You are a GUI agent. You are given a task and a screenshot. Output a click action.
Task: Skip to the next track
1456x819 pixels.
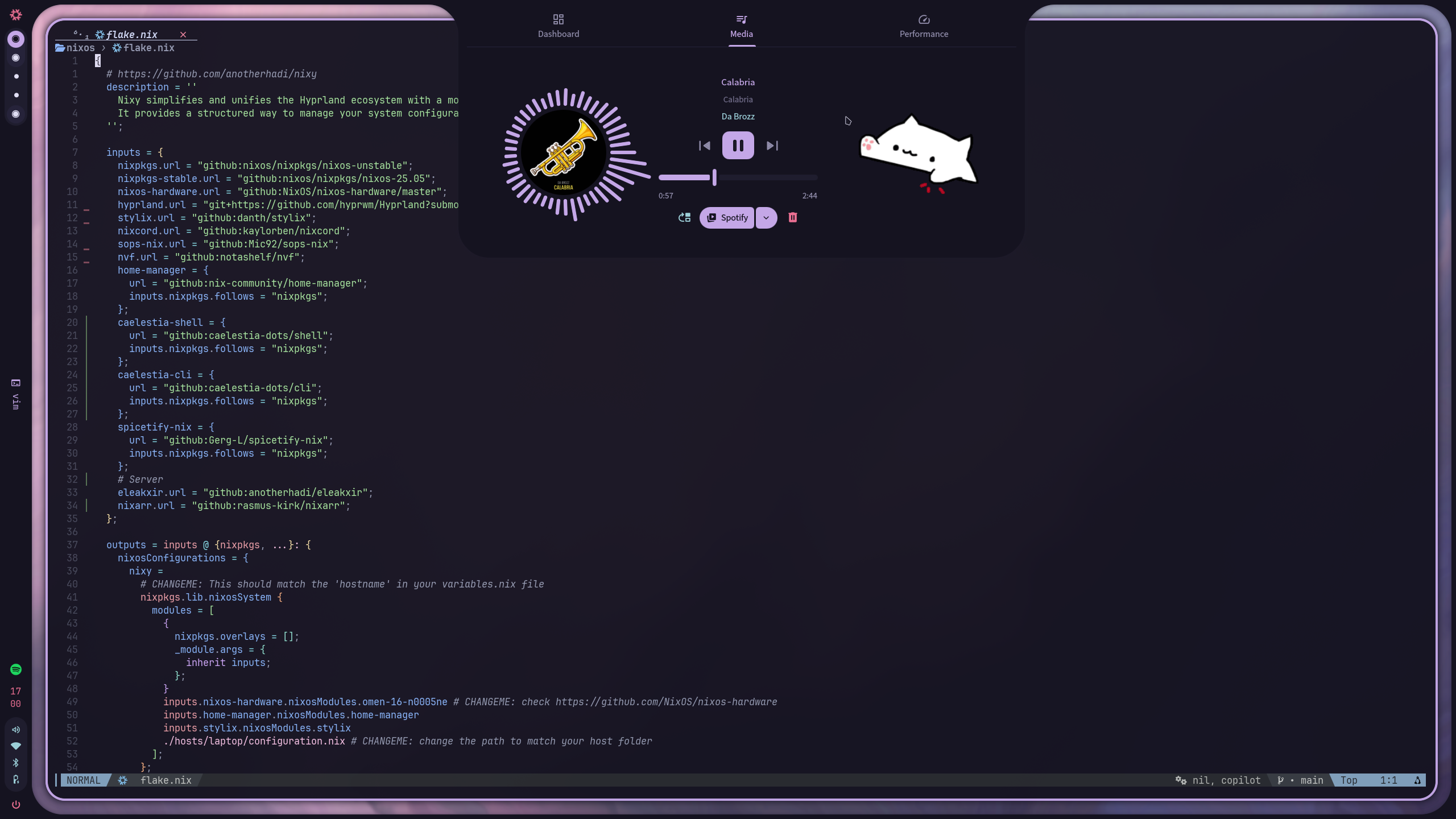click(x=772, y=146)
